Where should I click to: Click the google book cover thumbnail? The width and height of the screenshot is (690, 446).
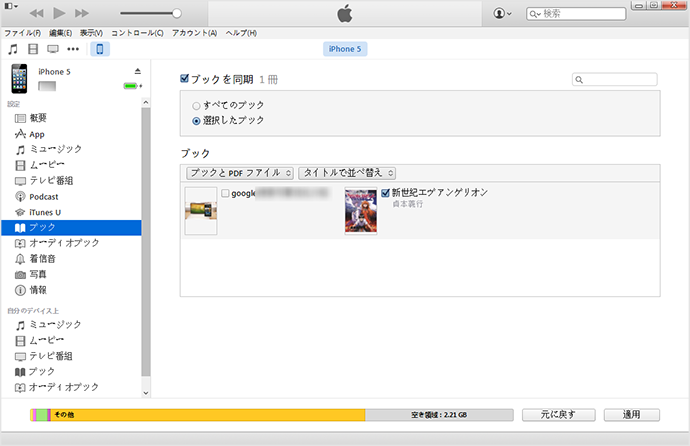201,211
